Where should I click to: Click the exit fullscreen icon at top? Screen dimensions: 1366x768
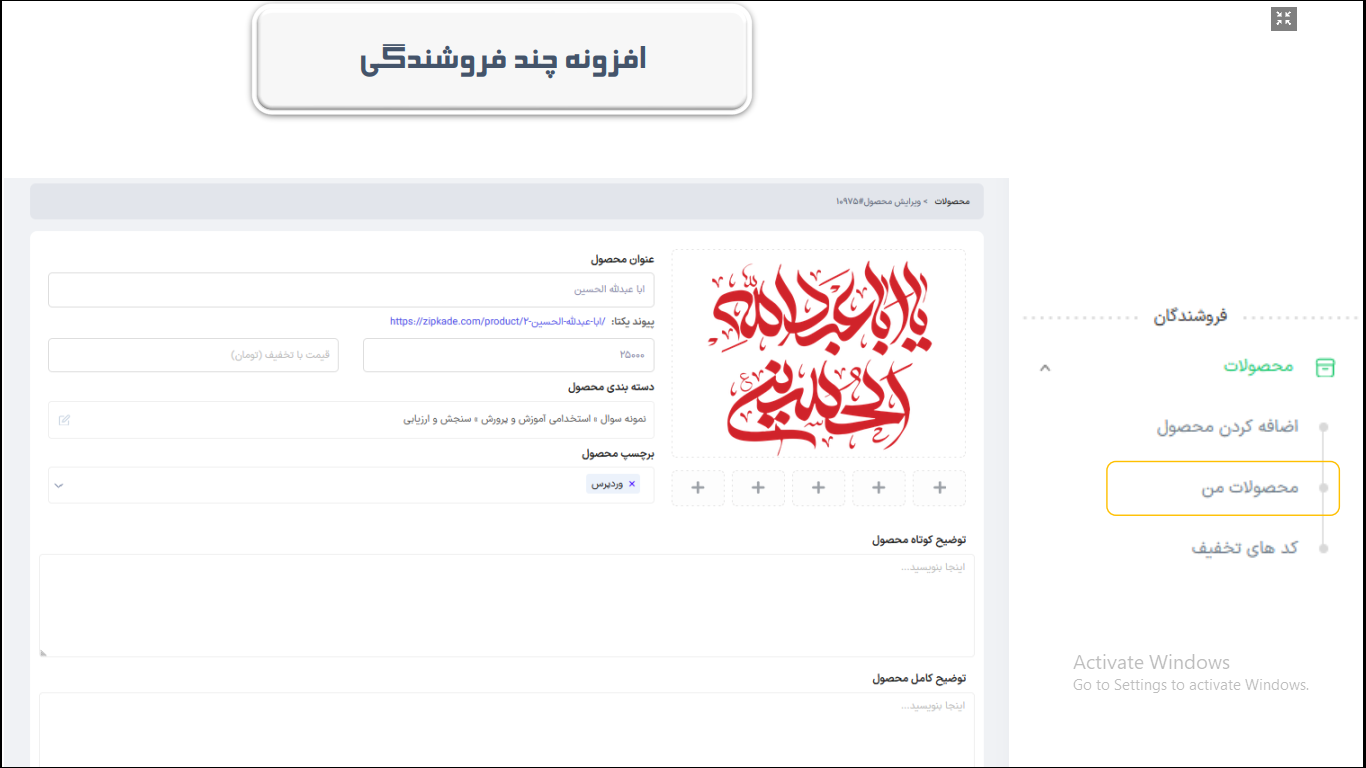1283,19
